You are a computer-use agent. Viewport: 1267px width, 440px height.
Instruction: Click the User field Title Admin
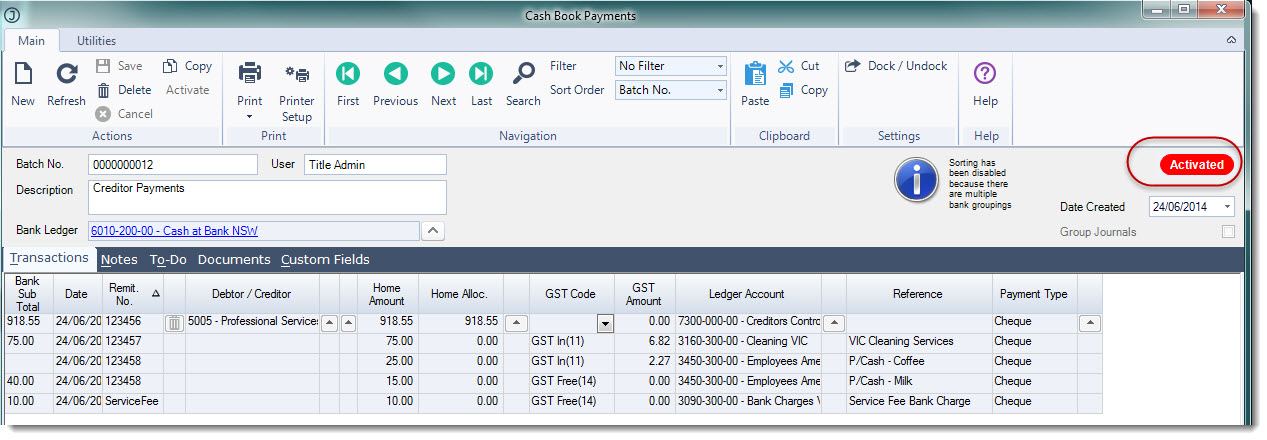tap(375, 164)
